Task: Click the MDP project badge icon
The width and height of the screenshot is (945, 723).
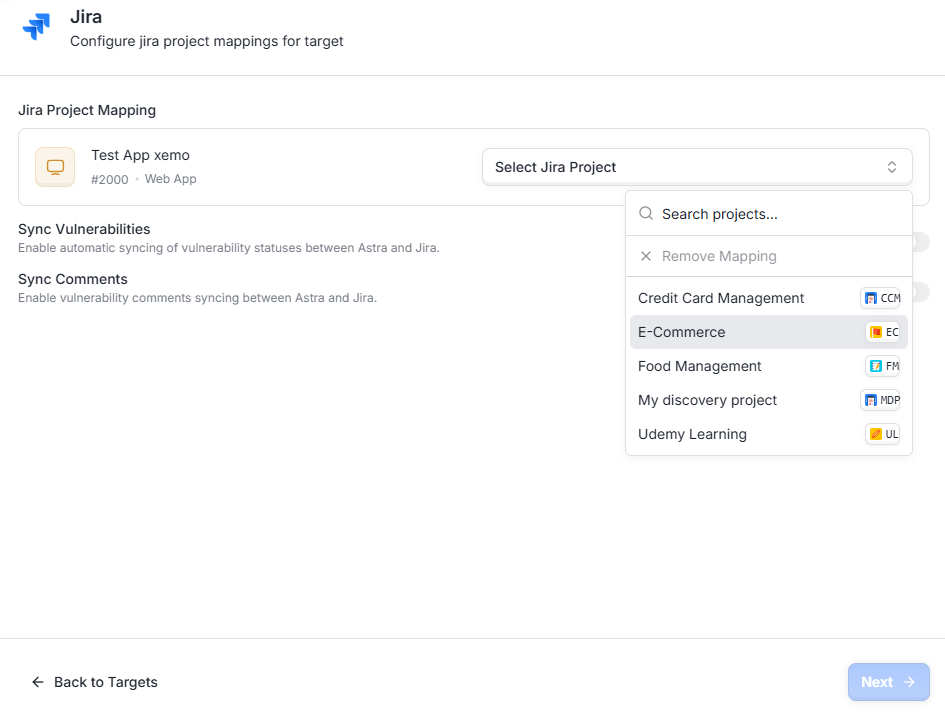Action: click(870, 400)
